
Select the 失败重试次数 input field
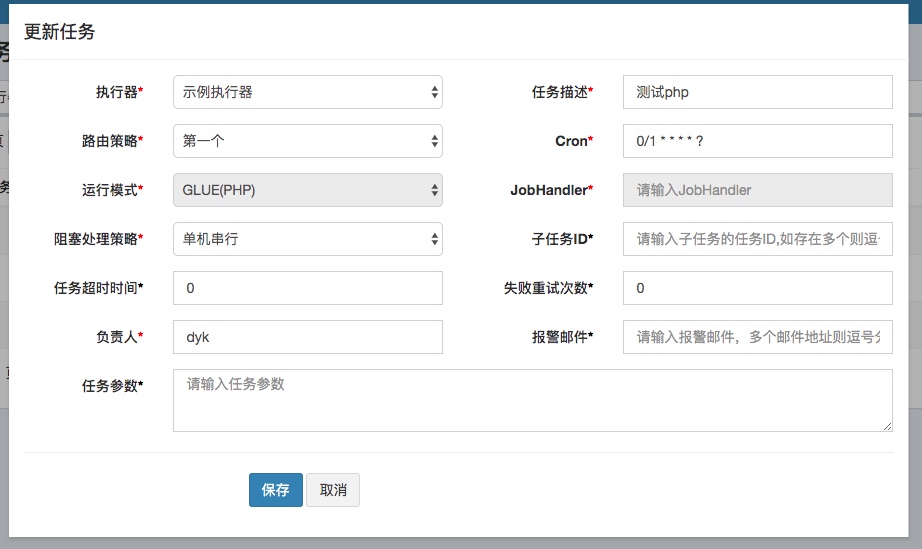[756, 288]
